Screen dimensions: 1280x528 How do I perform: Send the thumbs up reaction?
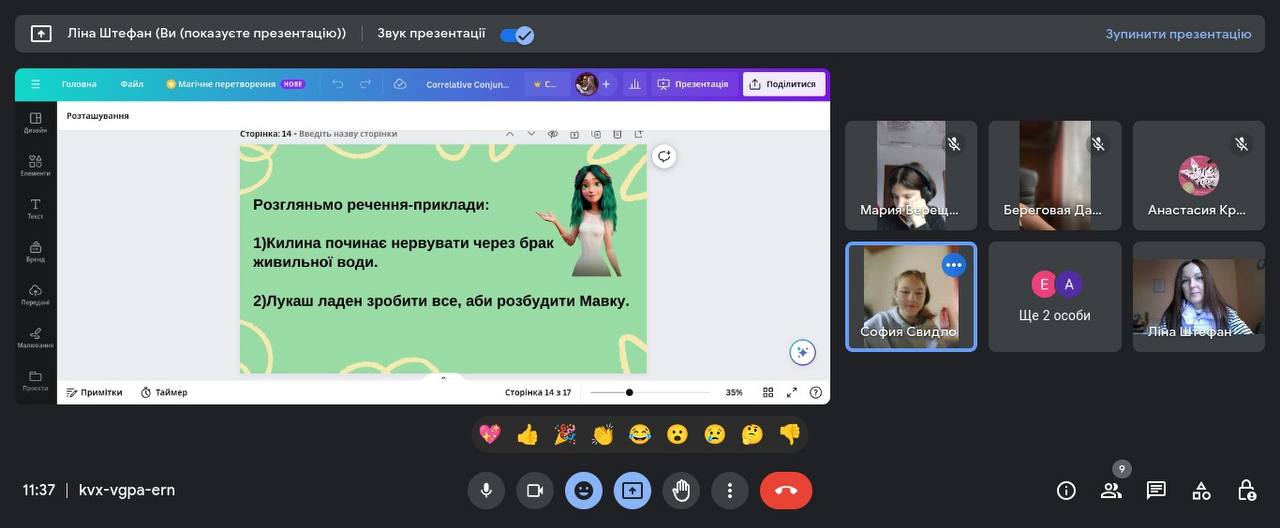click(527, 434)
